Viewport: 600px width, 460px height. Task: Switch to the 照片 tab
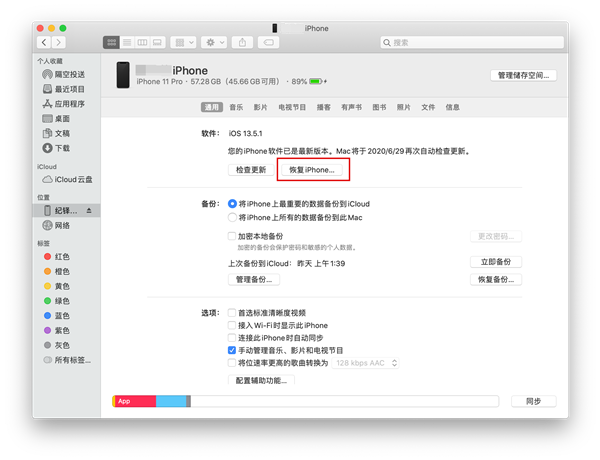tap(403, 107)
